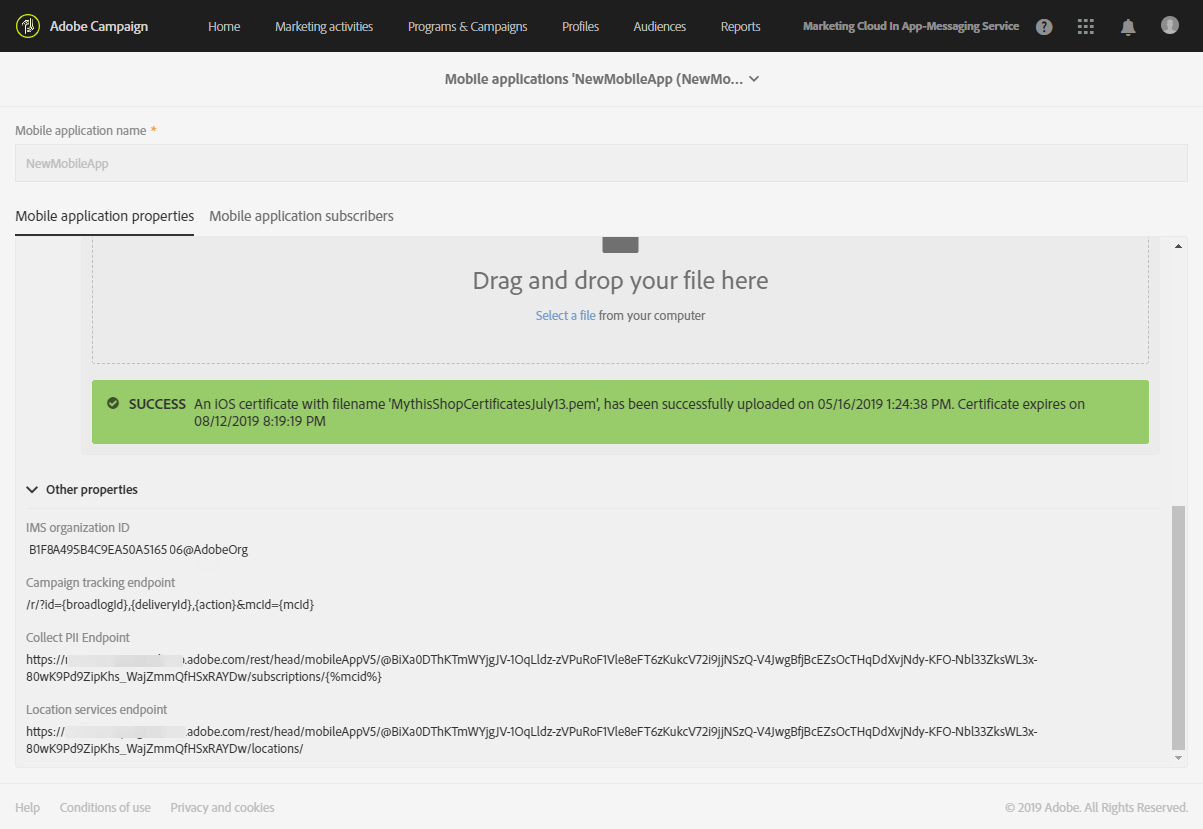The width and height of the screenshot is (1203, 829).
Task: Click the IMS organization ID value
Action: pyautogui.click(x=138, y=549)
